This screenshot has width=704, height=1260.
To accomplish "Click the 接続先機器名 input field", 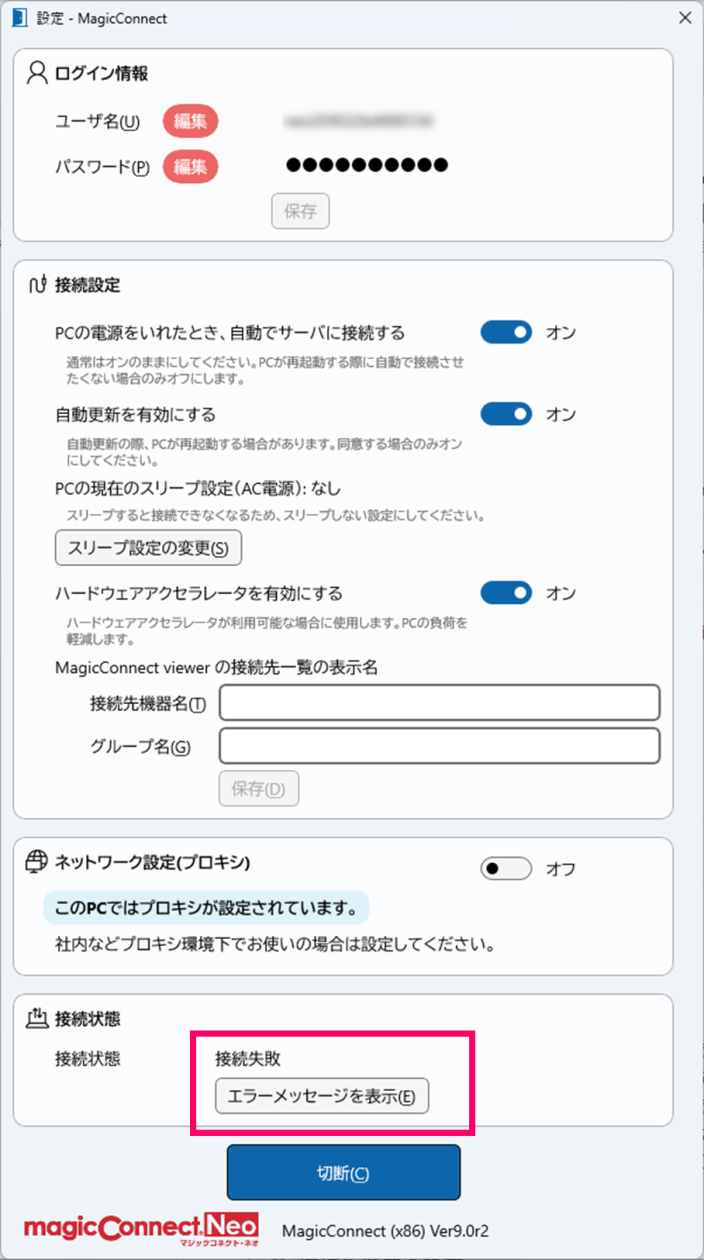I will click(440, 702).
